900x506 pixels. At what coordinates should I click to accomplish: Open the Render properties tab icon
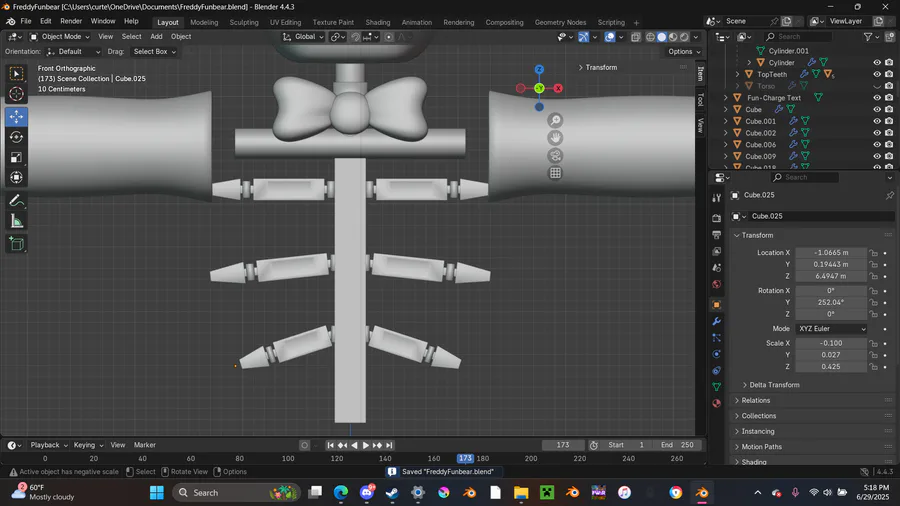pyautogui.click(x=716, y=218)
